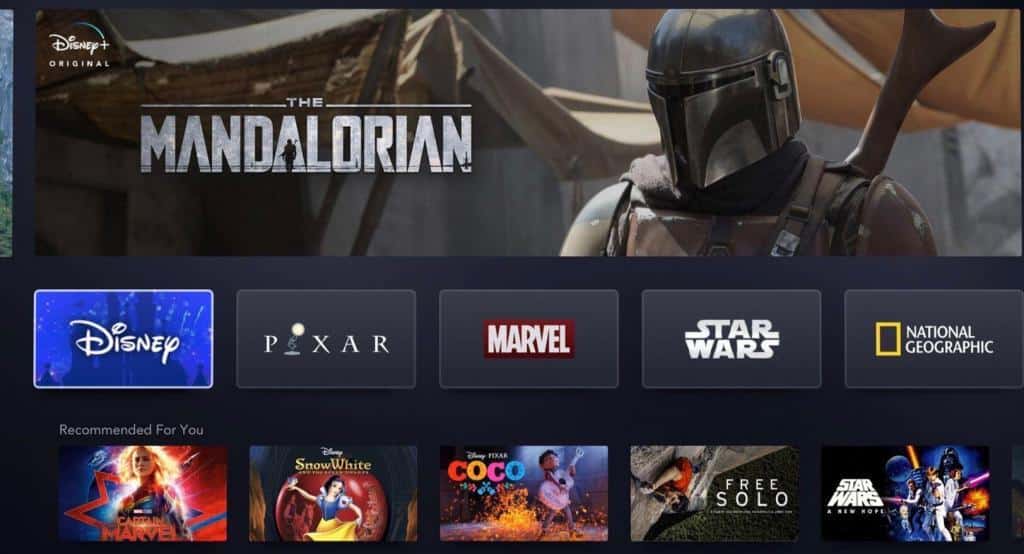1024x554 pixels.
Task: Play Captain Marvel from recommendations
Action: point(143,493)
